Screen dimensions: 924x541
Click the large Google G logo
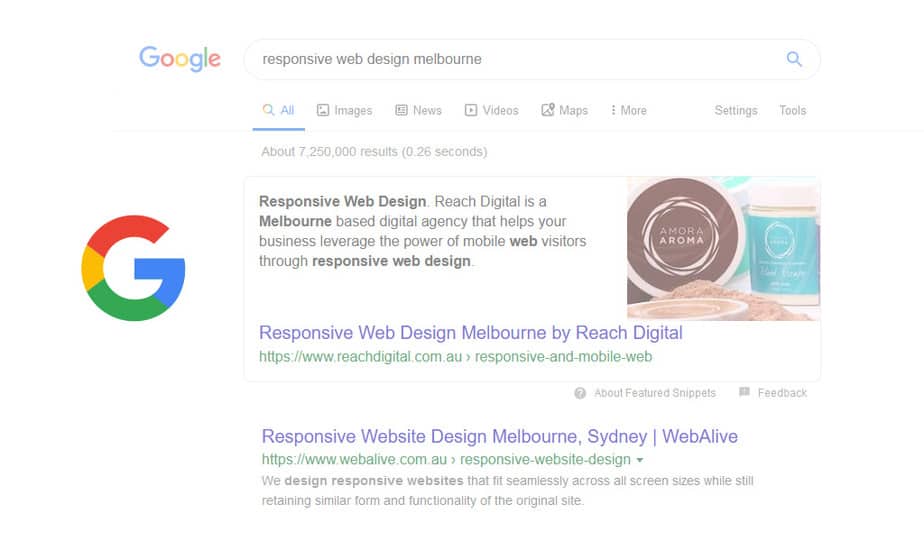tap(134, 268)
